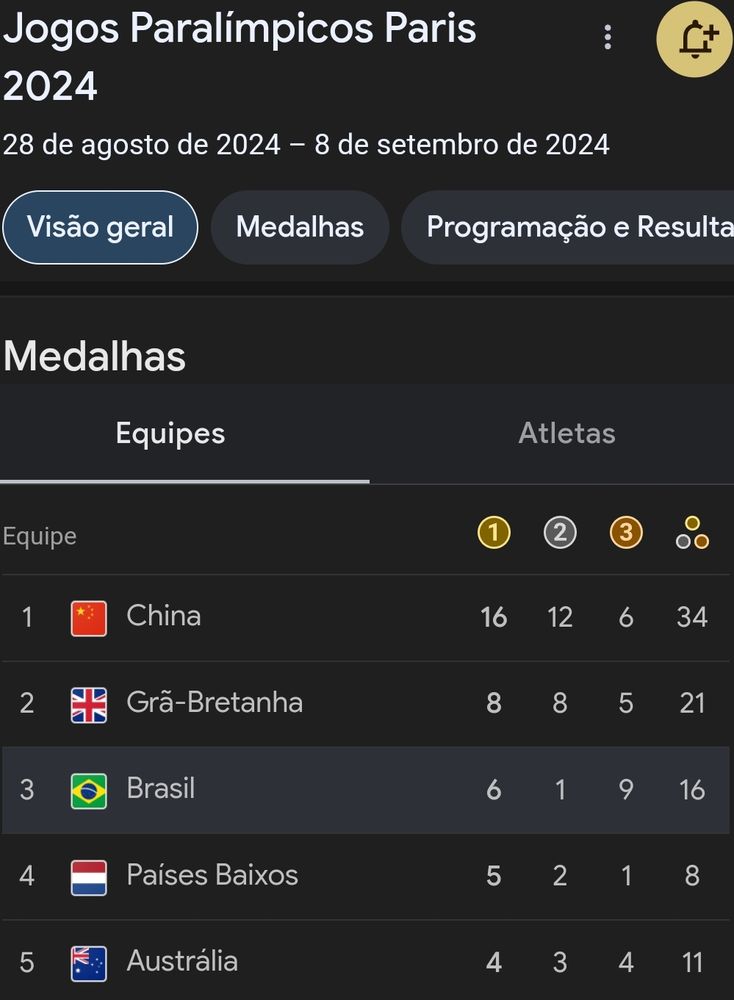
Task: Tap the Australia flag icon
Action: 89,963
